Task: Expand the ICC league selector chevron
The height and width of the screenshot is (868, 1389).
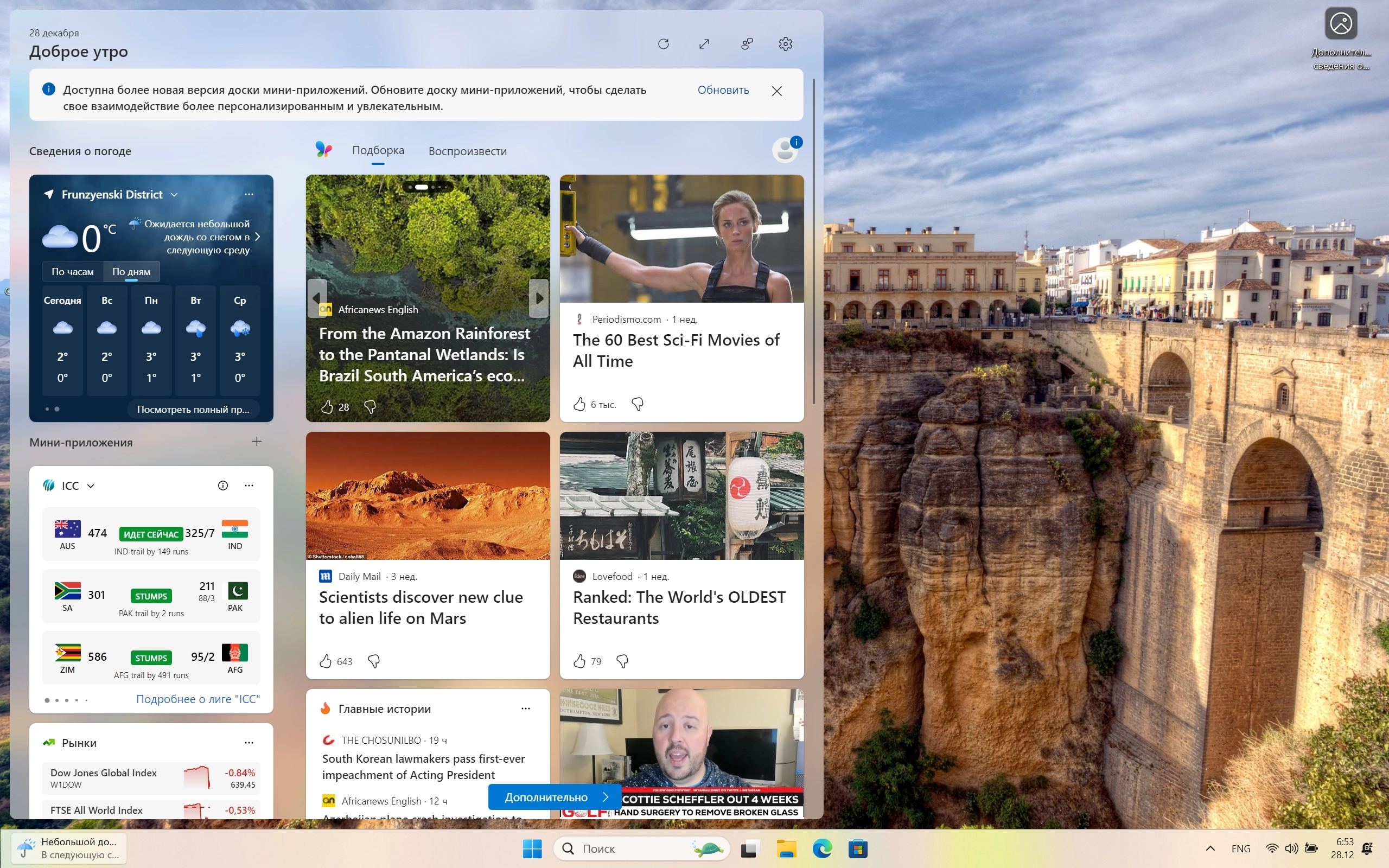Action: pos(91,485)
